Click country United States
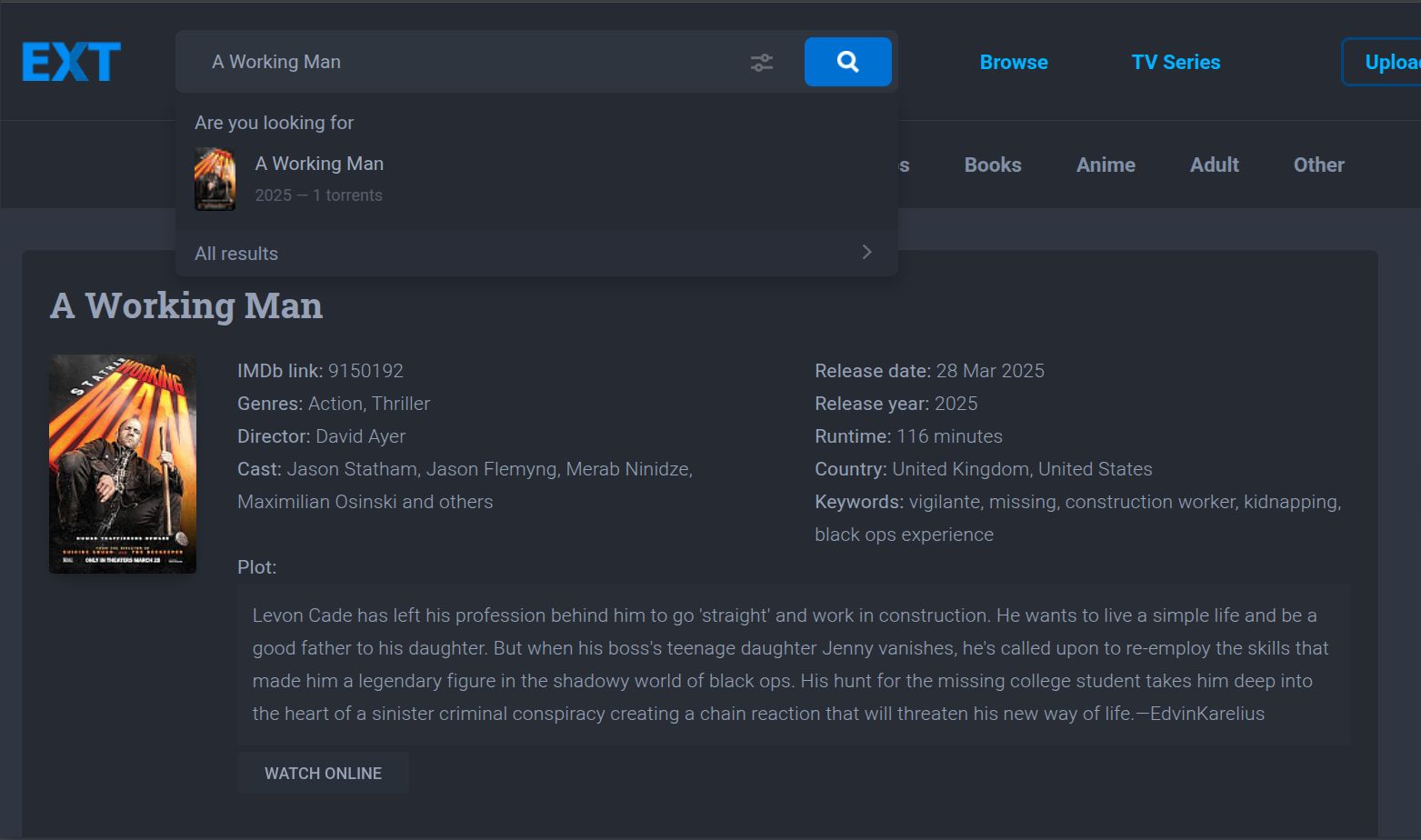 [x=1096, y=469]
